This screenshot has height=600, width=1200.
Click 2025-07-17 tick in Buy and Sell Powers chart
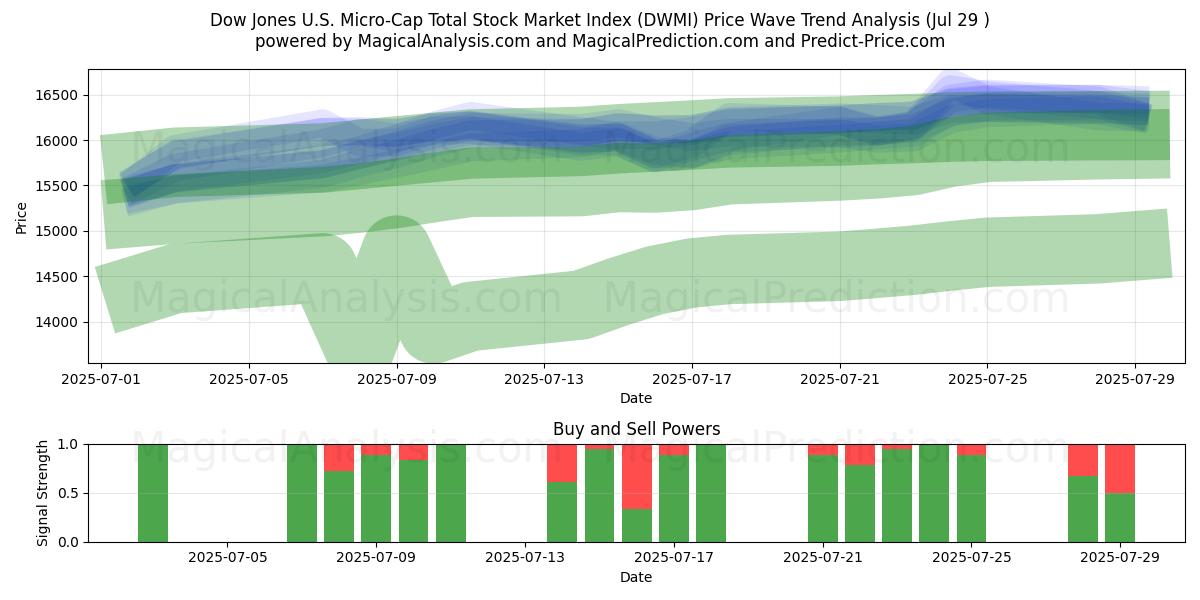pos(675,559)
